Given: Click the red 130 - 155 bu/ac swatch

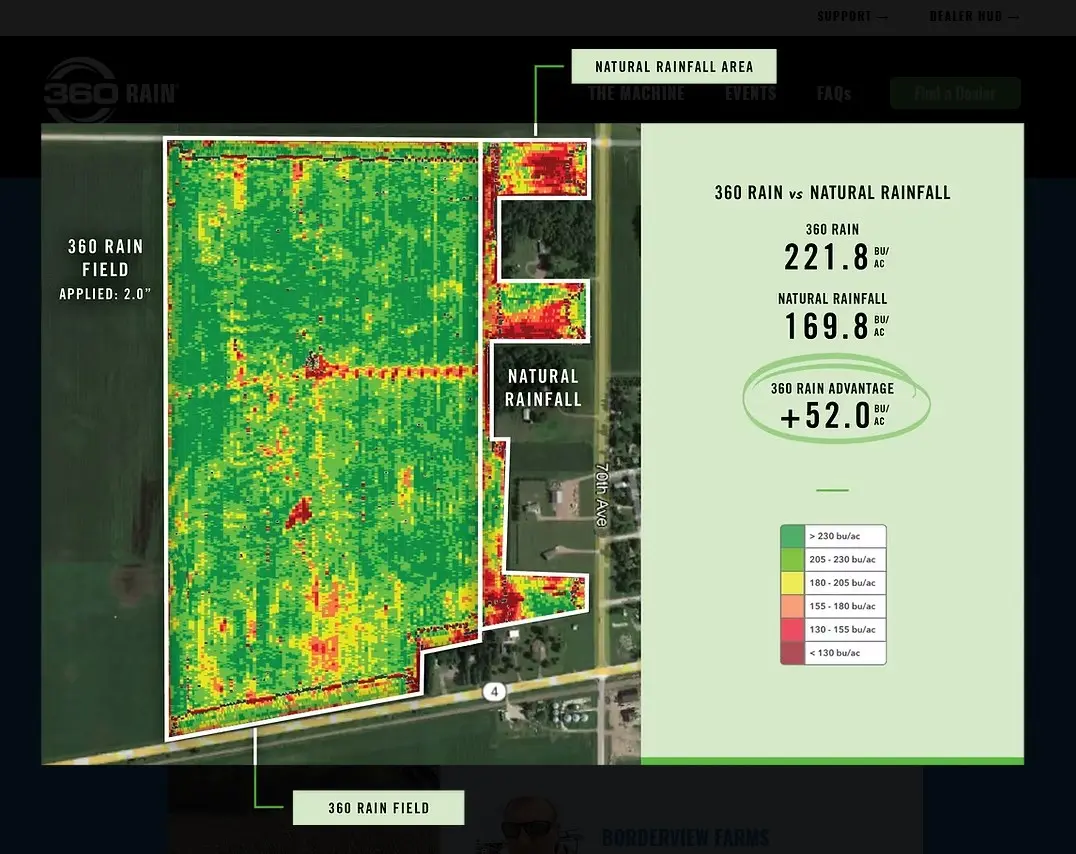Looking at the screenshot, I should pyautogui.click(x=792, y=630).
